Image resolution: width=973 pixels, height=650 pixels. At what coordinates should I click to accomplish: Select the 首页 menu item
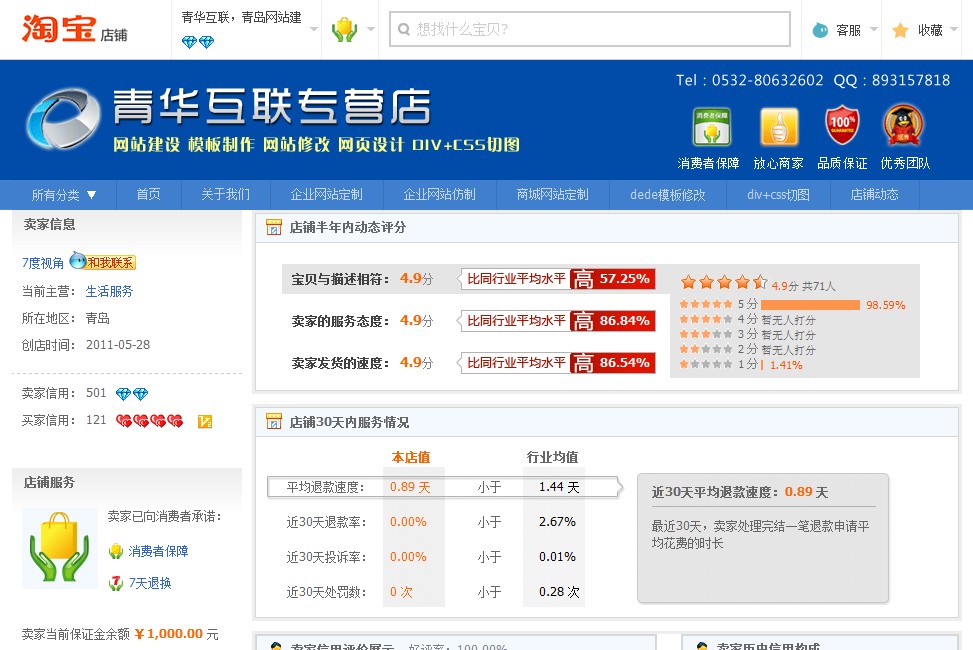148,195
